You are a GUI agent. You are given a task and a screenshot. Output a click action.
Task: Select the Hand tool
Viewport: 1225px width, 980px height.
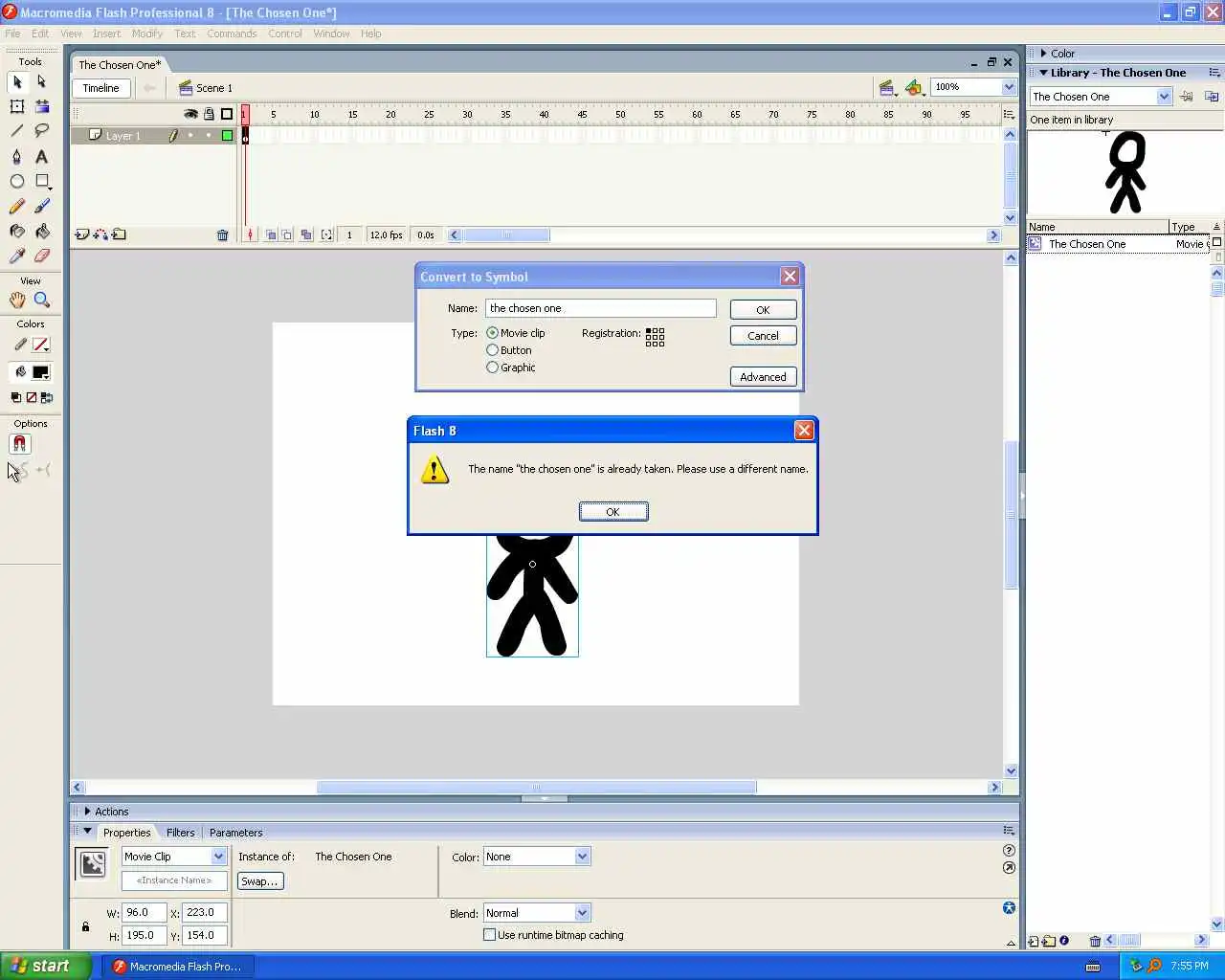[17, 300]
